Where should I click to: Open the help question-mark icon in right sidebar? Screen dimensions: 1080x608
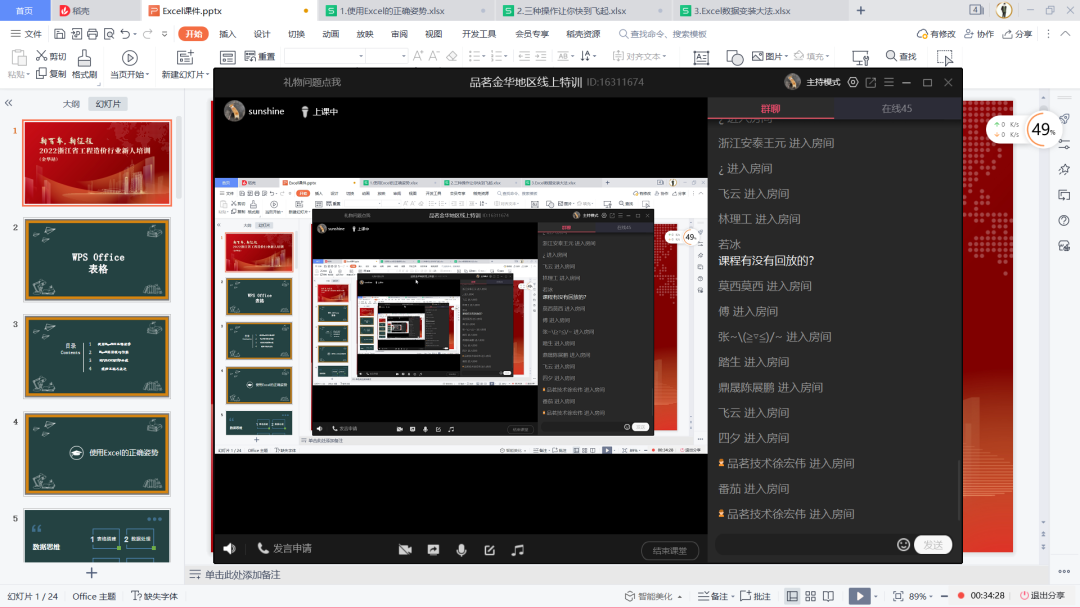pyautogui.click(x=1064, y=220)
